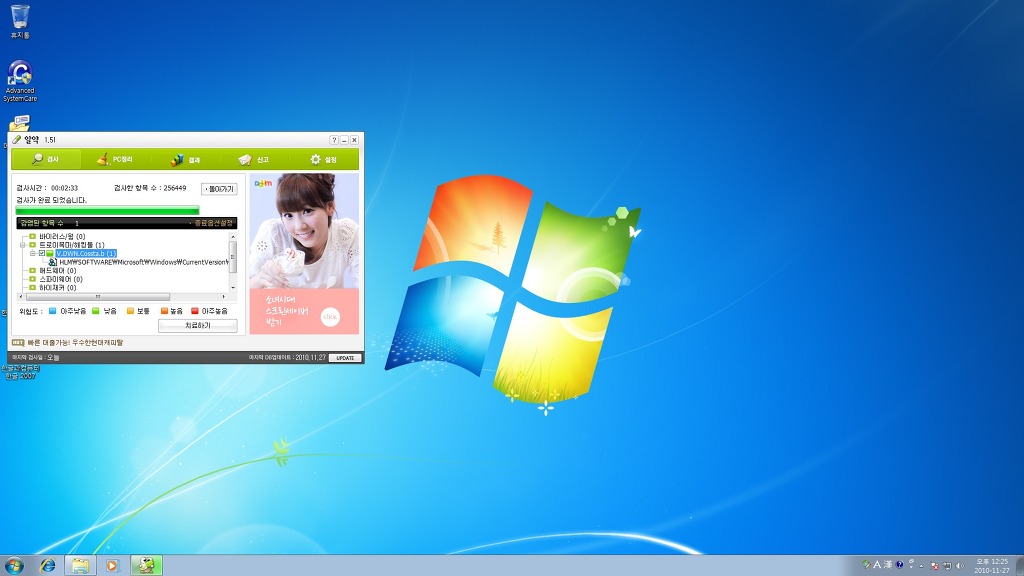Click the scan results list scroll-down arrow
The image size is (1024, 576).
click(233, 288)
